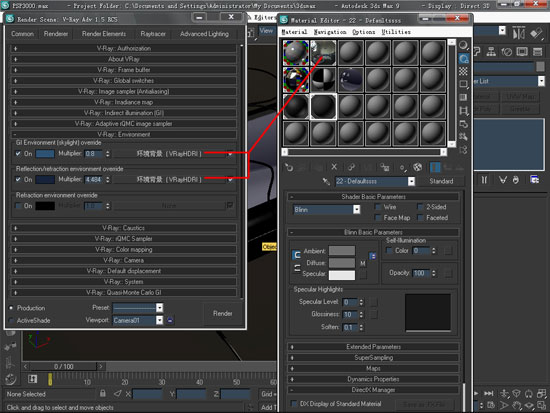
Task: Switch to Render Elements tab
Action: pos(104,34)
